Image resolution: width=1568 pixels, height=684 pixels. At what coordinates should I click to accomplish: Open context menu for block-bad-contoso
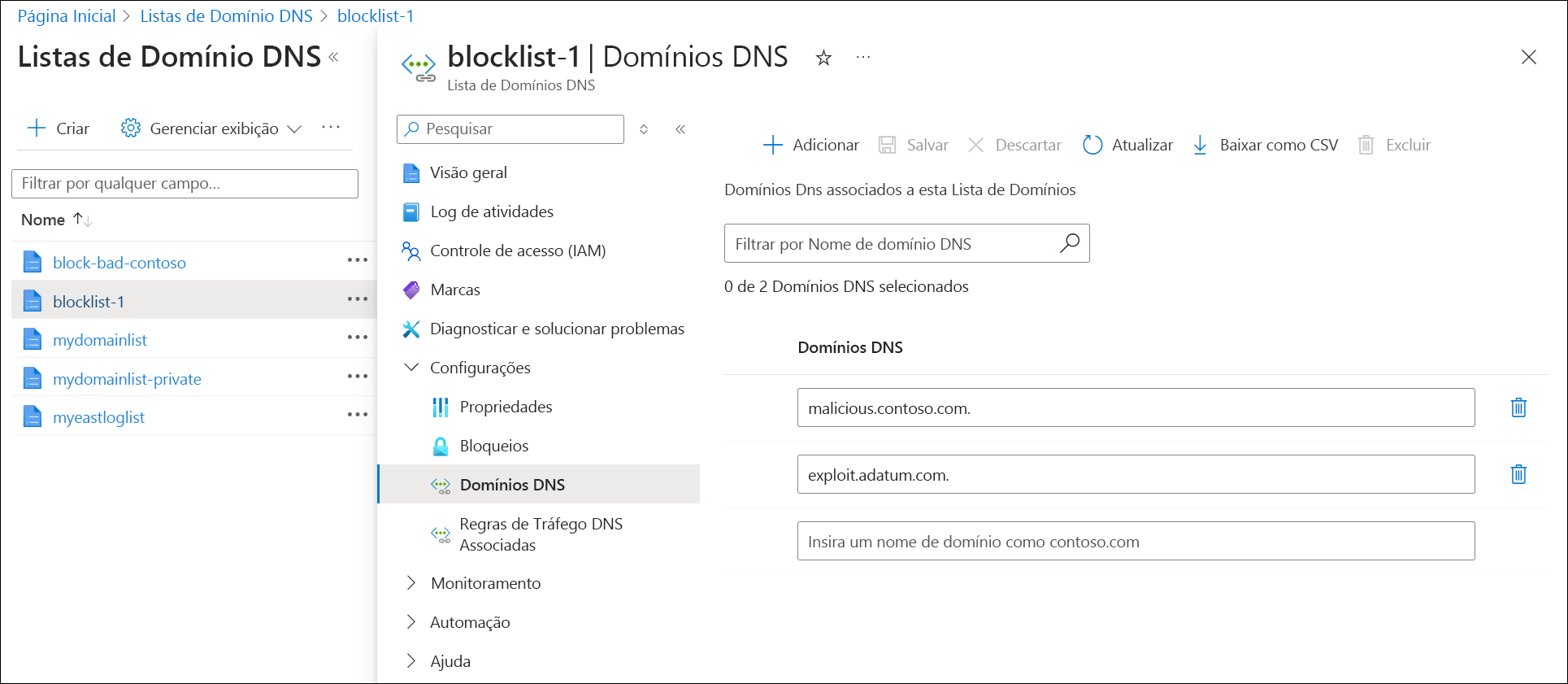tap(358, 260)
